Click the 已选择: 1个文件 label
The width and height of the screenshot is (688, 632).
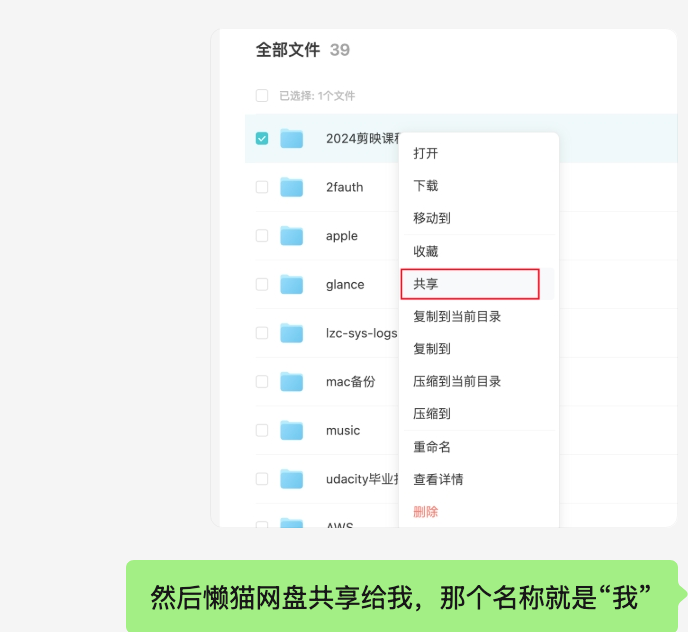(x=317, y=96)
